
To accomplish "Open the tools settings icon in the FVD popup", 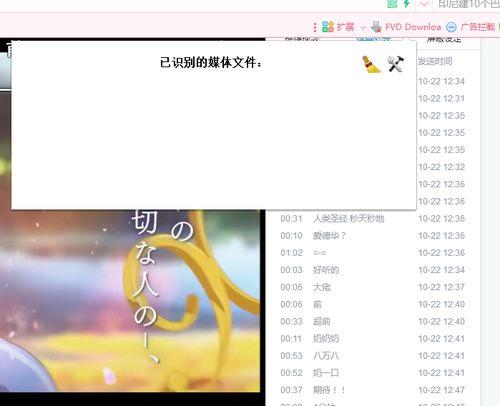I will tap(396, 64).
